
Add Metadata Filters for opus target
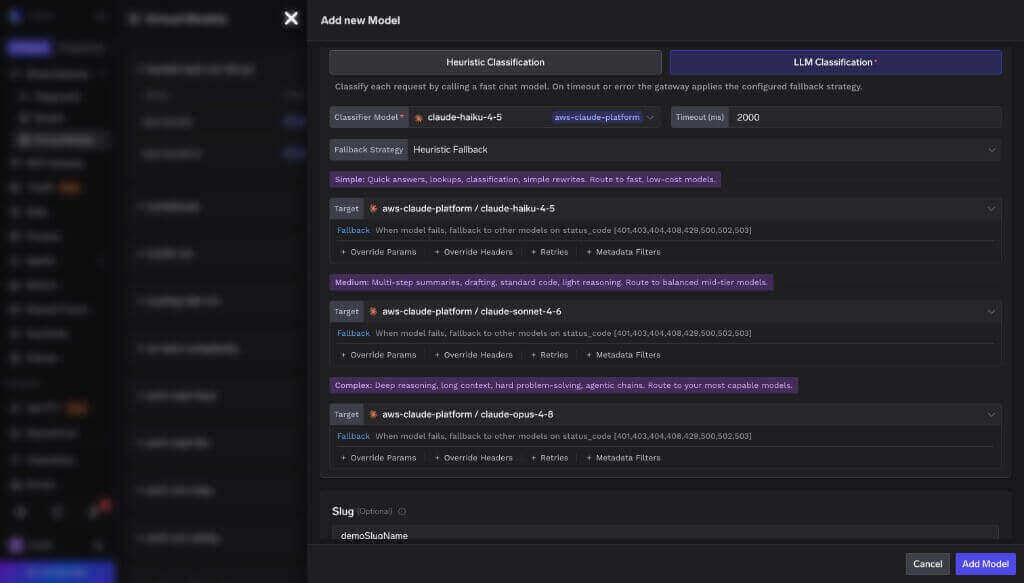click(x=623, y=458)
